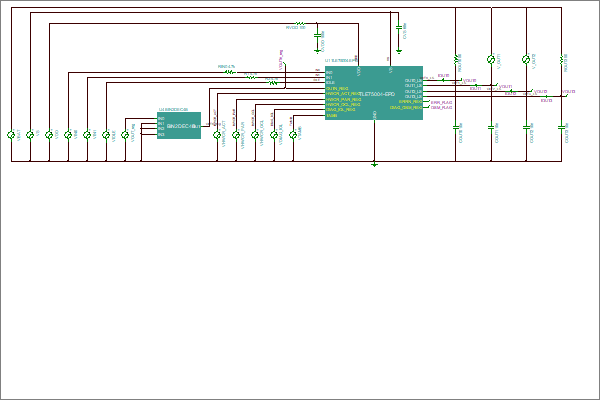The width and height of the screenshot is (600, 400).
Task: Select the RIN0 resistor symbol
Action: point(230,72)
